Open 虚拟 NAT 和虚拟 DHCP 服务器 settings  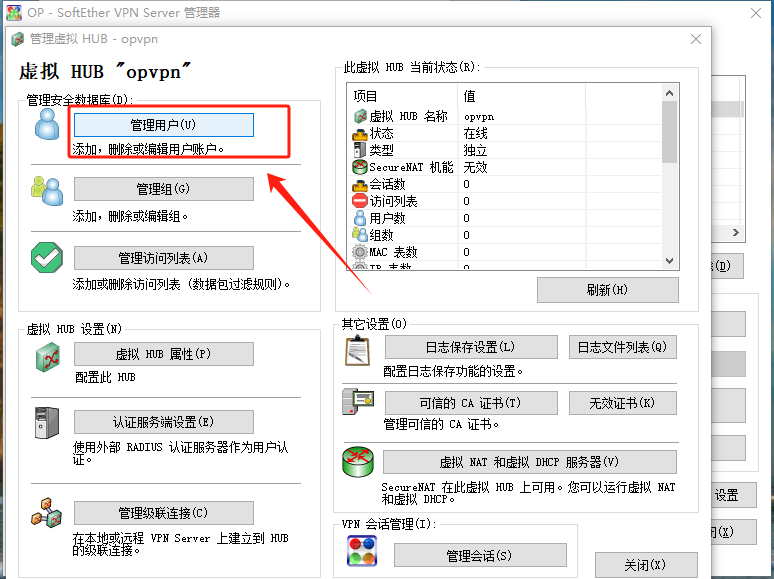[529, 462]
